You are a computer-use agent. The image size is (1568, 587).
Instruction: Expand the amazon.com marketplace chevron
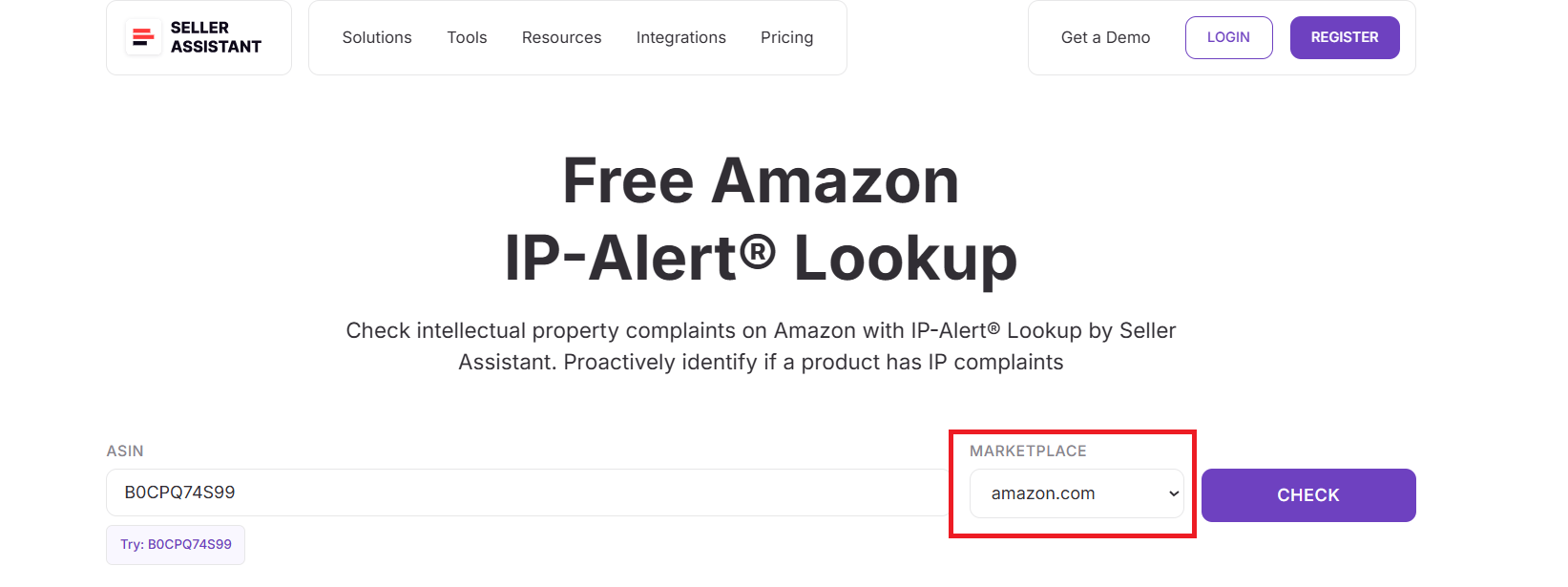(1174, 493)
